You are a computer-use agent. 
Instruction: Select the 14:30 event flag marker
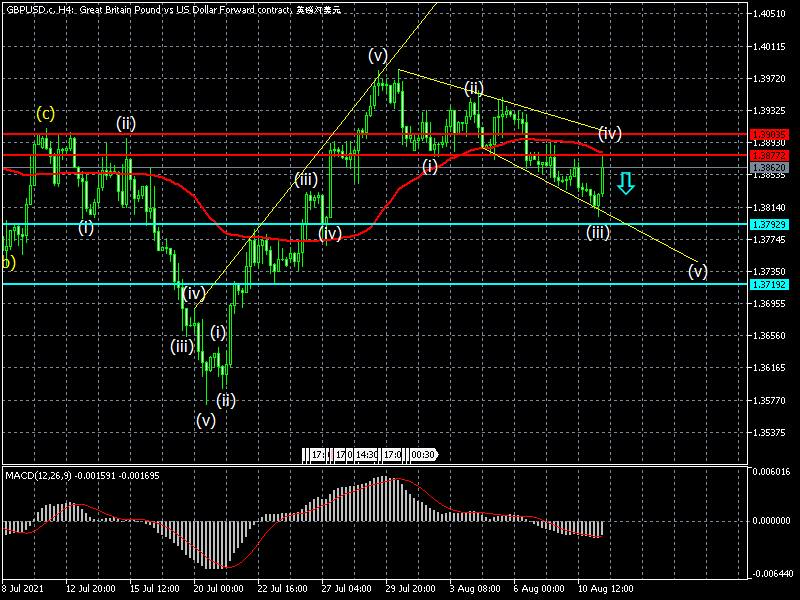366,454
